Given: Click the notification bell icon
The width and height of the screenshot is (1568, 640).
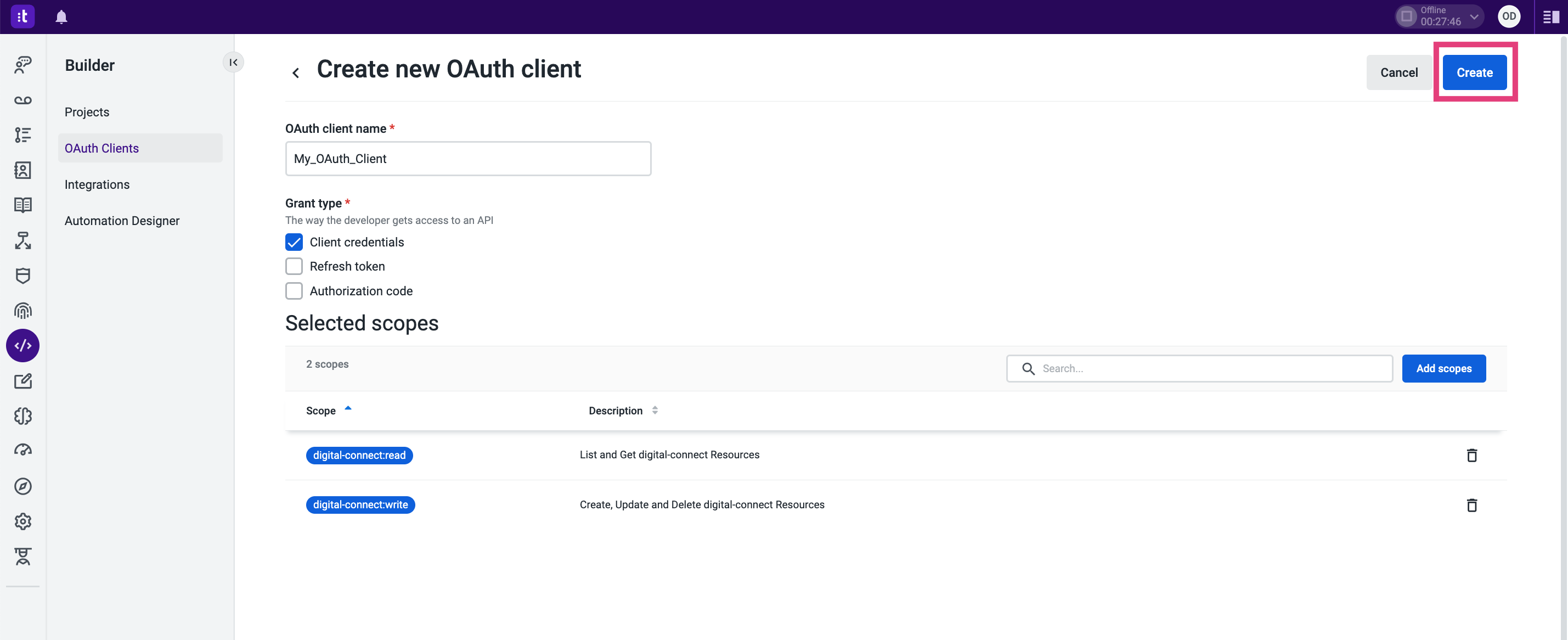Looking at the screenshot, I should coord(61,17).
